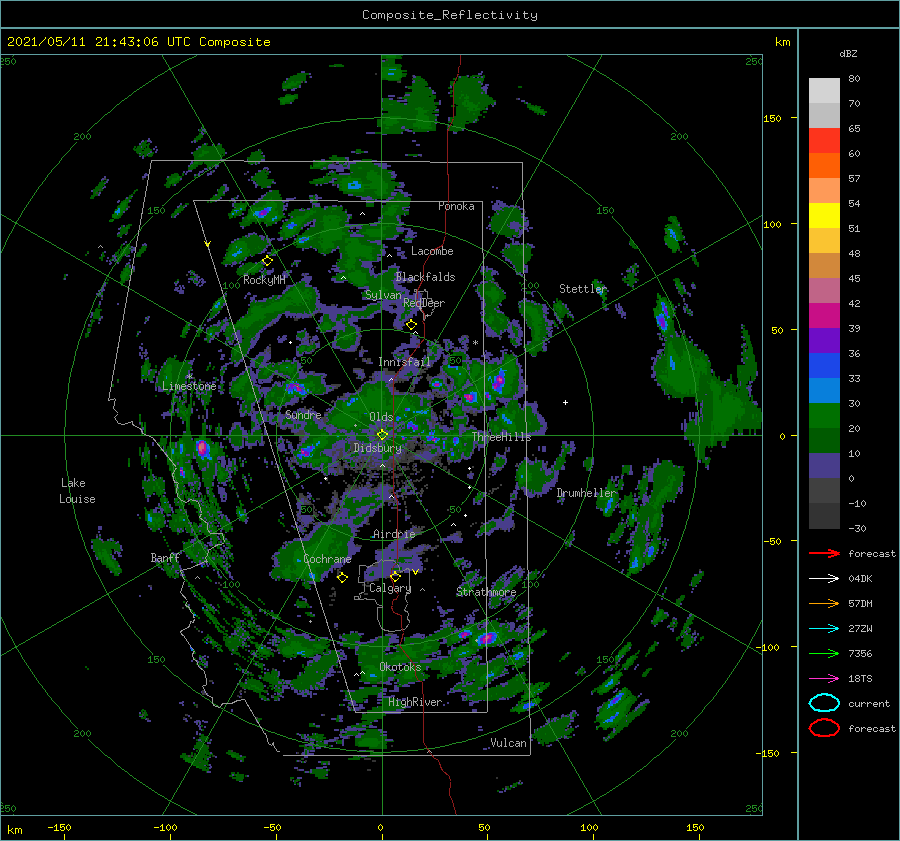Click the magenta 18TS arrow icon
The width and height of the screenshot is (900, 841).
tap(824, 679)
